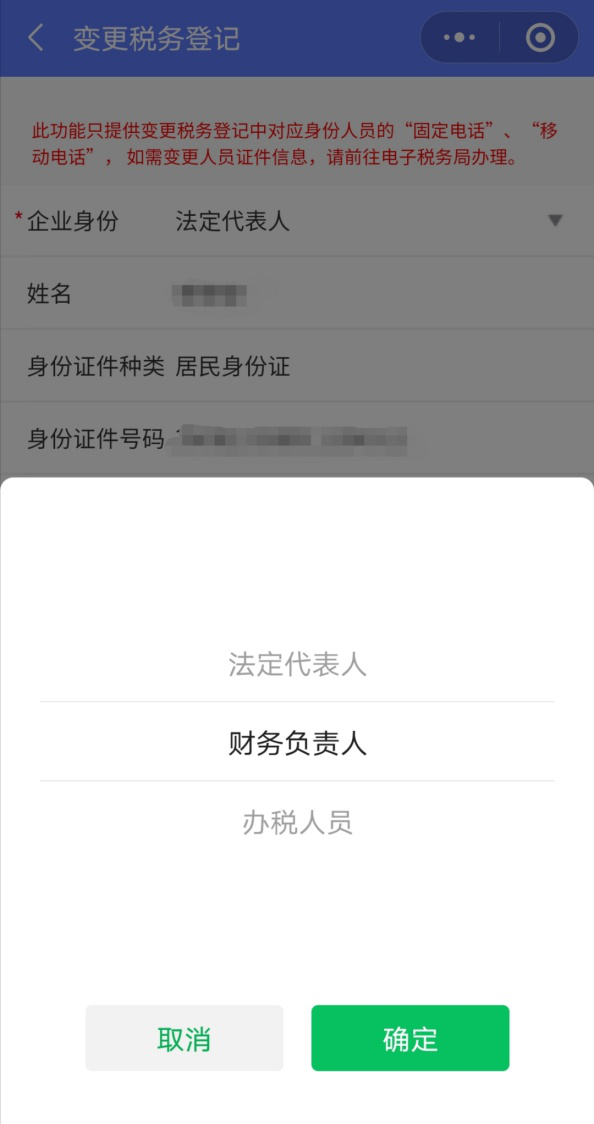The image size is (594, 1124).
Task: Open the 法定代表人 value in 企业身份 row
Action: [233, 222]
